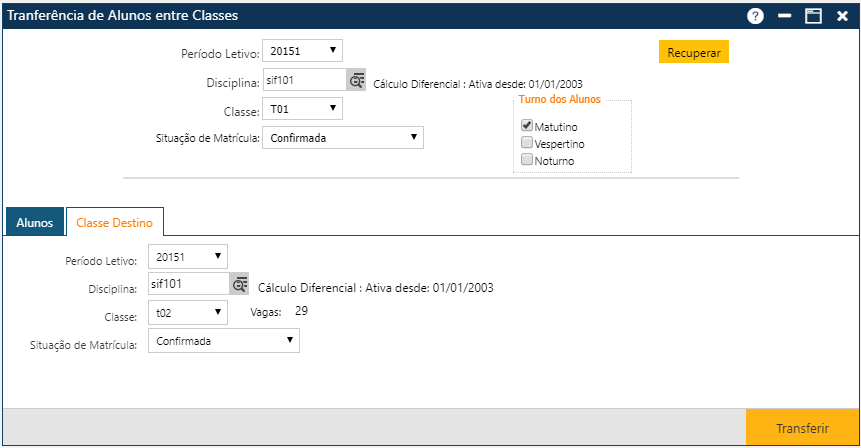This screenshot has width=861, height=448.
Task: Open destination Período Letivo dropdown
Action: tap(188, 257)
